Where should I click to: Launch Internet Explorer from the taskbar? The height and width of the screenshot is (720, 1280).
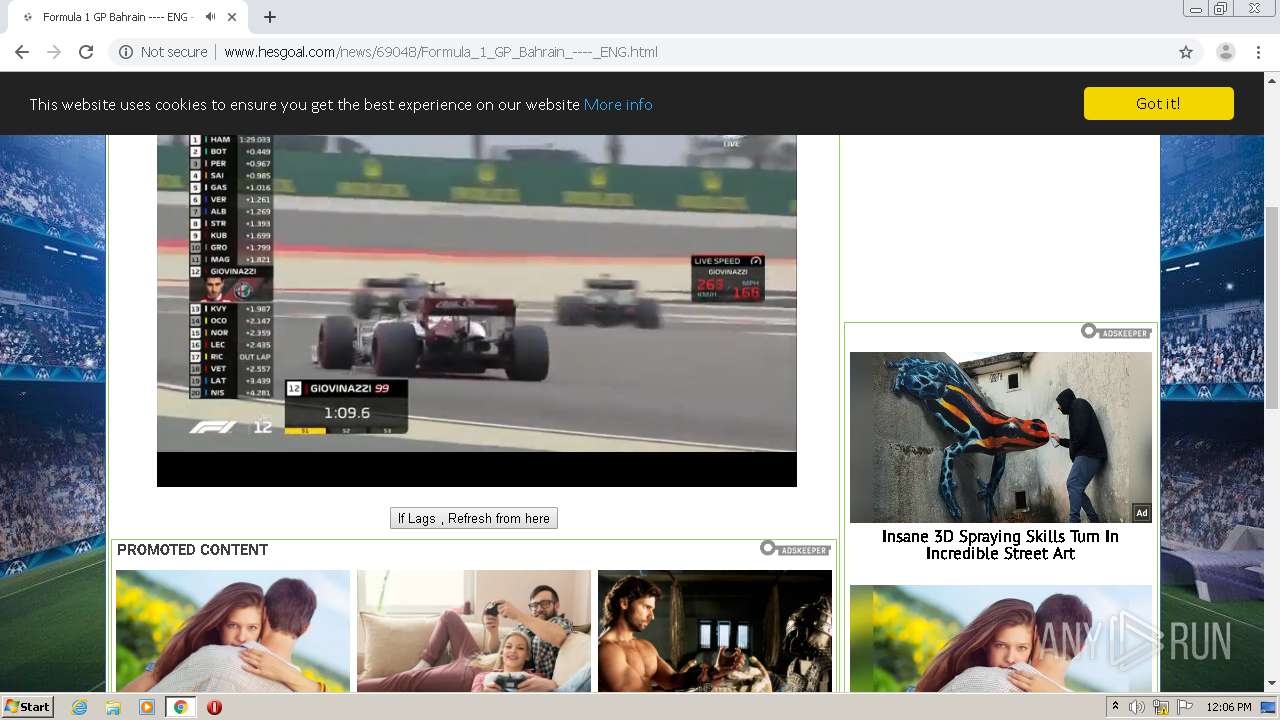[x=79, y=707]
